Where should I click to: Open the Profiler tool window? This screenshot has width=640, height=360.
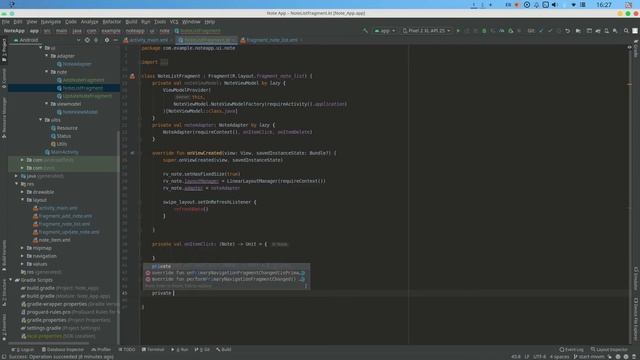coord(101,350)
